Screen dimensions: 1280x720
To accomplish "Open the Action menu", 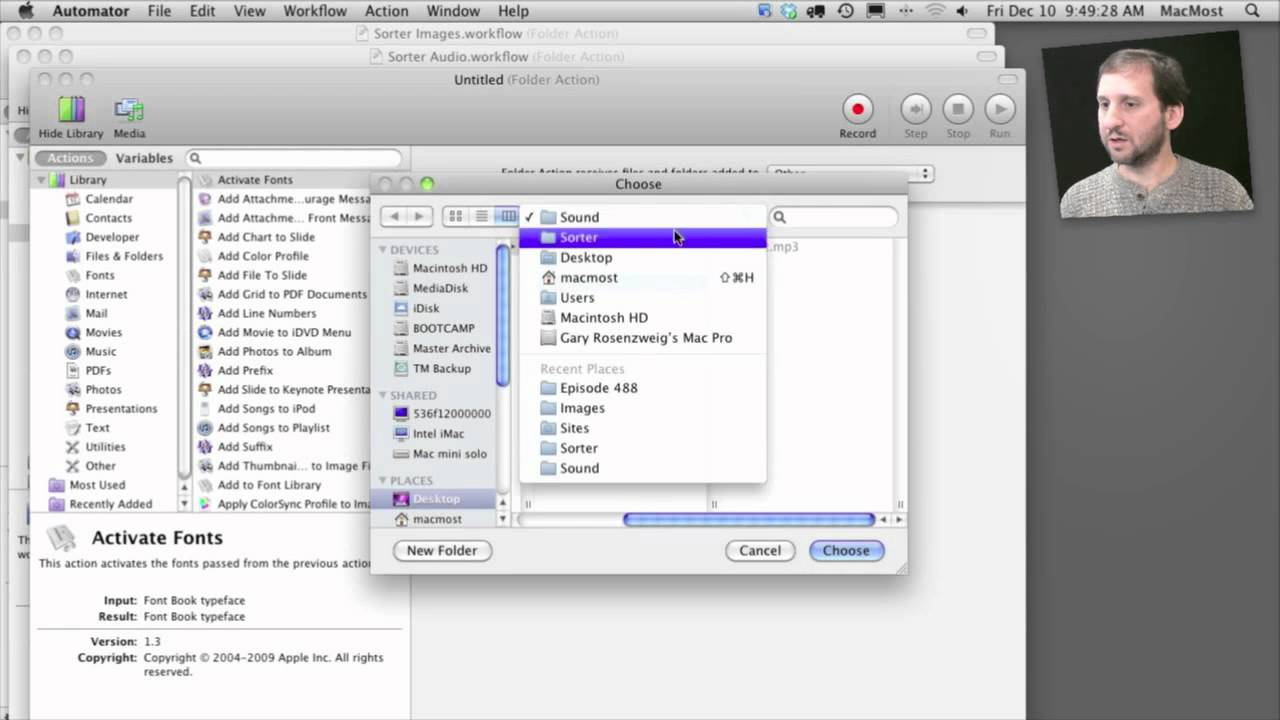I will (x=386, y=11).
